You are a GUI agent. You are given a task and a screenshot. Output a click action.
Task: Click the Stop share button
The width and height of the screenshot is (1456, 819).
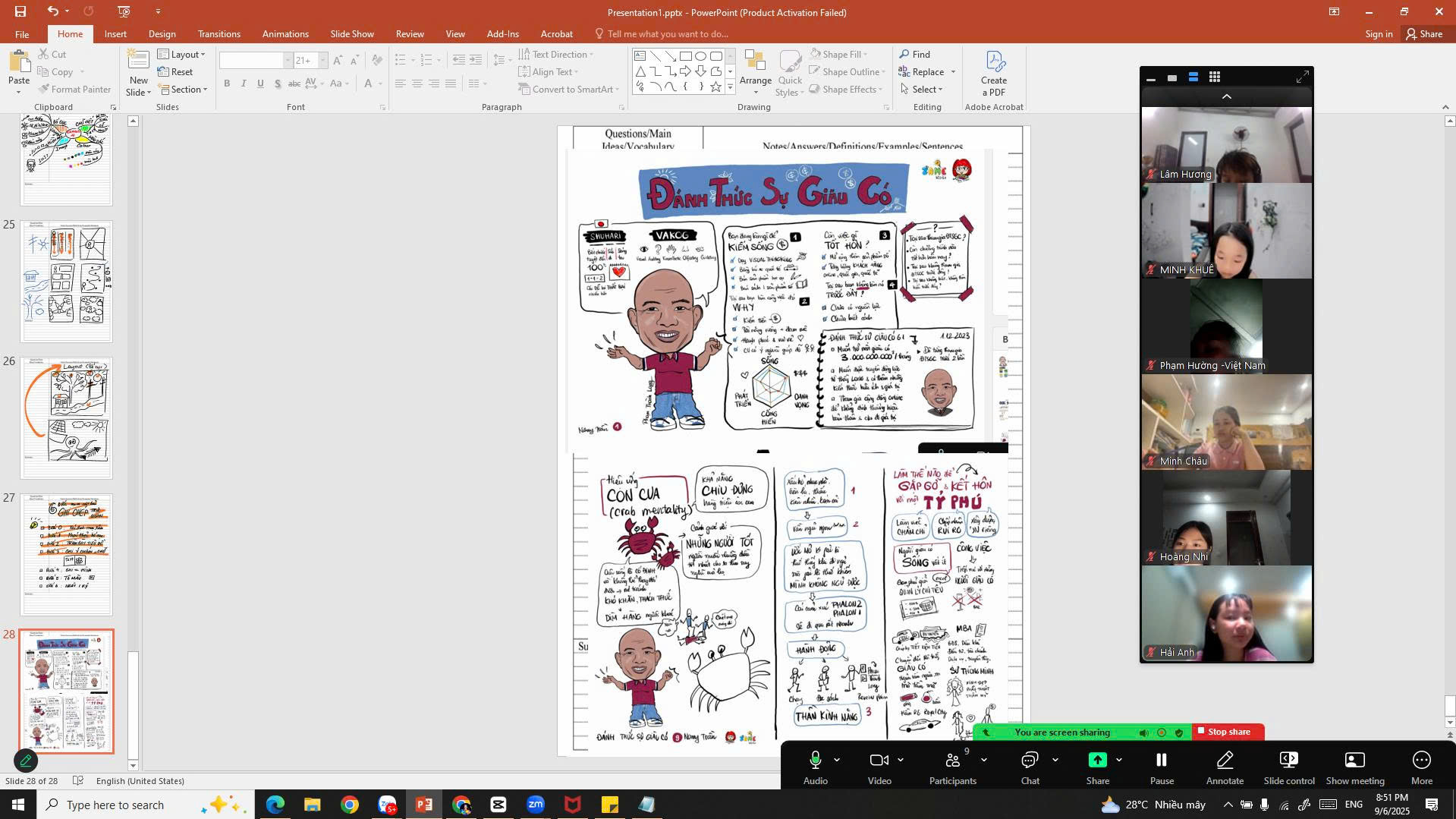click(x=1228, y=732)
